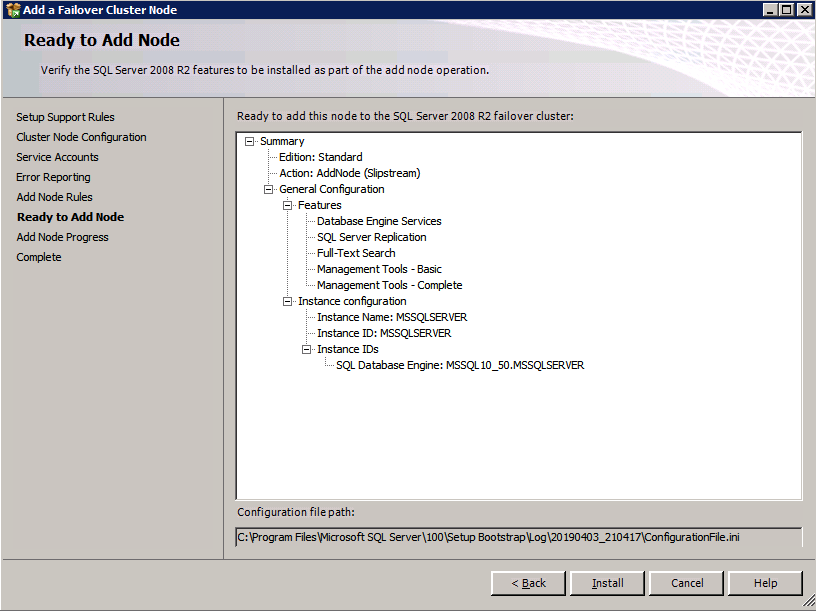Select SQL Server Replication item
This screenshot has height=611, width=816.
[372, 237]
